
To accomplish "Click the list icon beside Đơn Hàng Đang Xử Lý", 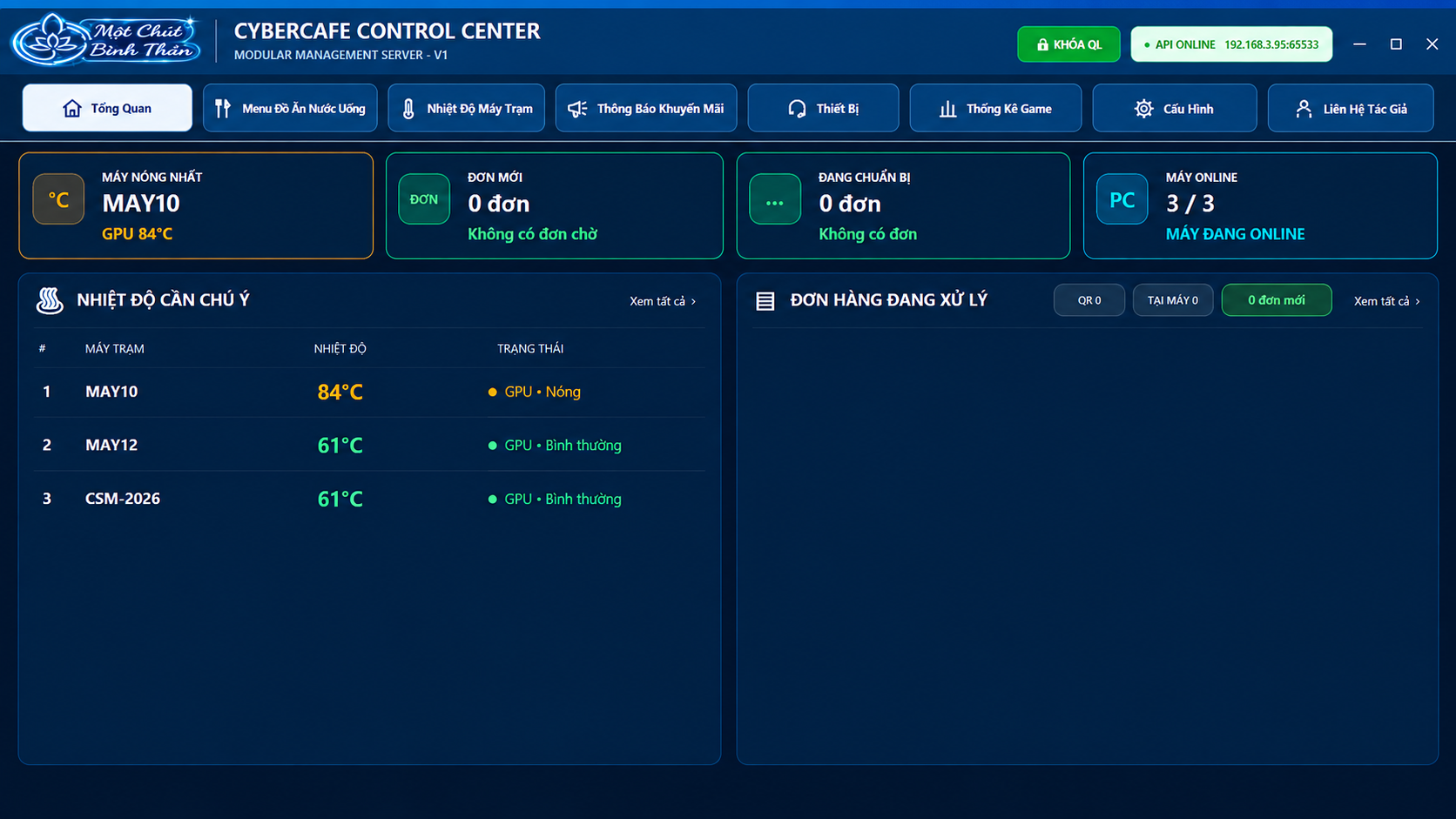I will tap(765, 301).
